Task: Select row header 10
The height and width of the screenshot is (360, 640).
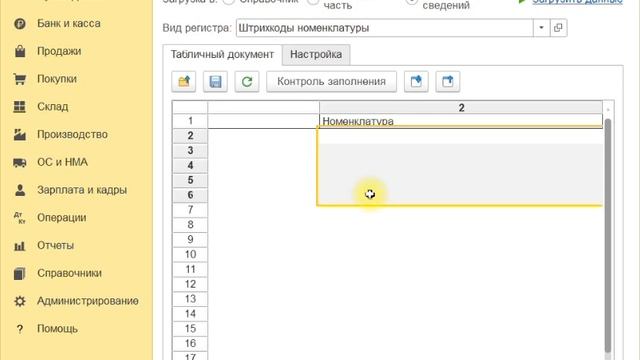Action: click(x=190, y=254)
